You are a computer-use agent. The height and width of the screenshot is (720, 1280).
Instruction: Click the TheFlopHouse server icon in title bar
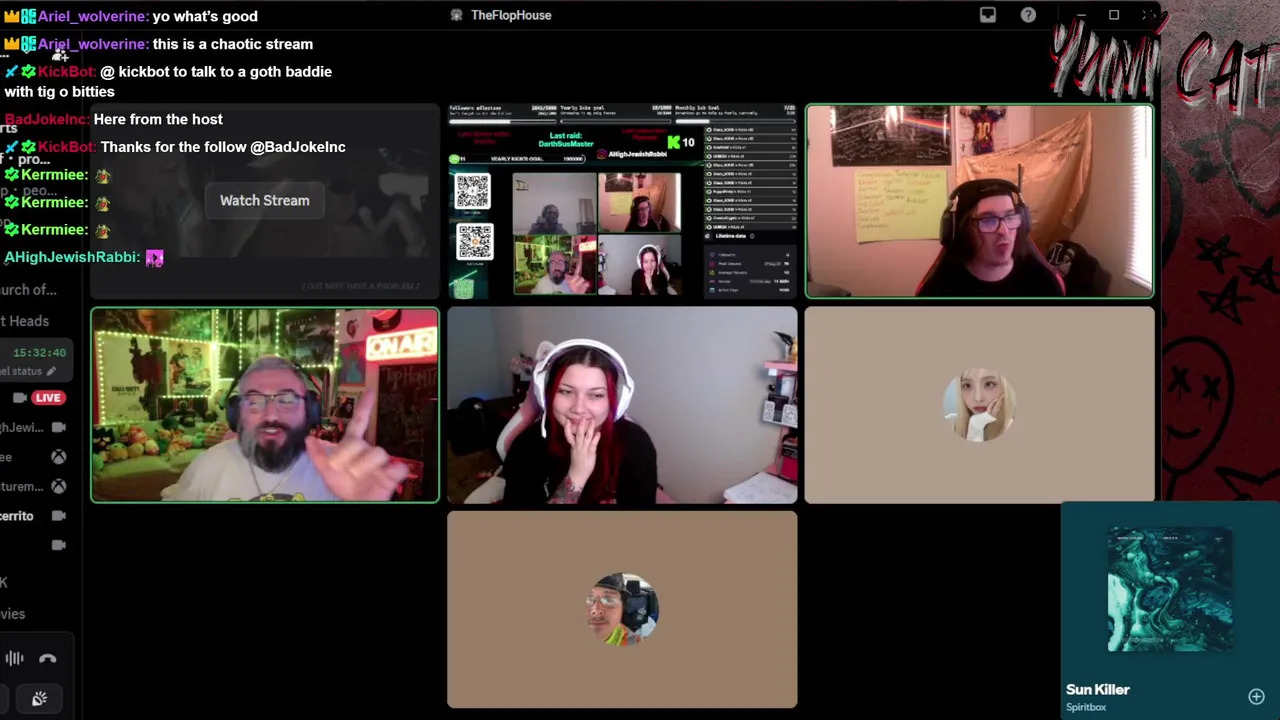(x=457, y=15)
